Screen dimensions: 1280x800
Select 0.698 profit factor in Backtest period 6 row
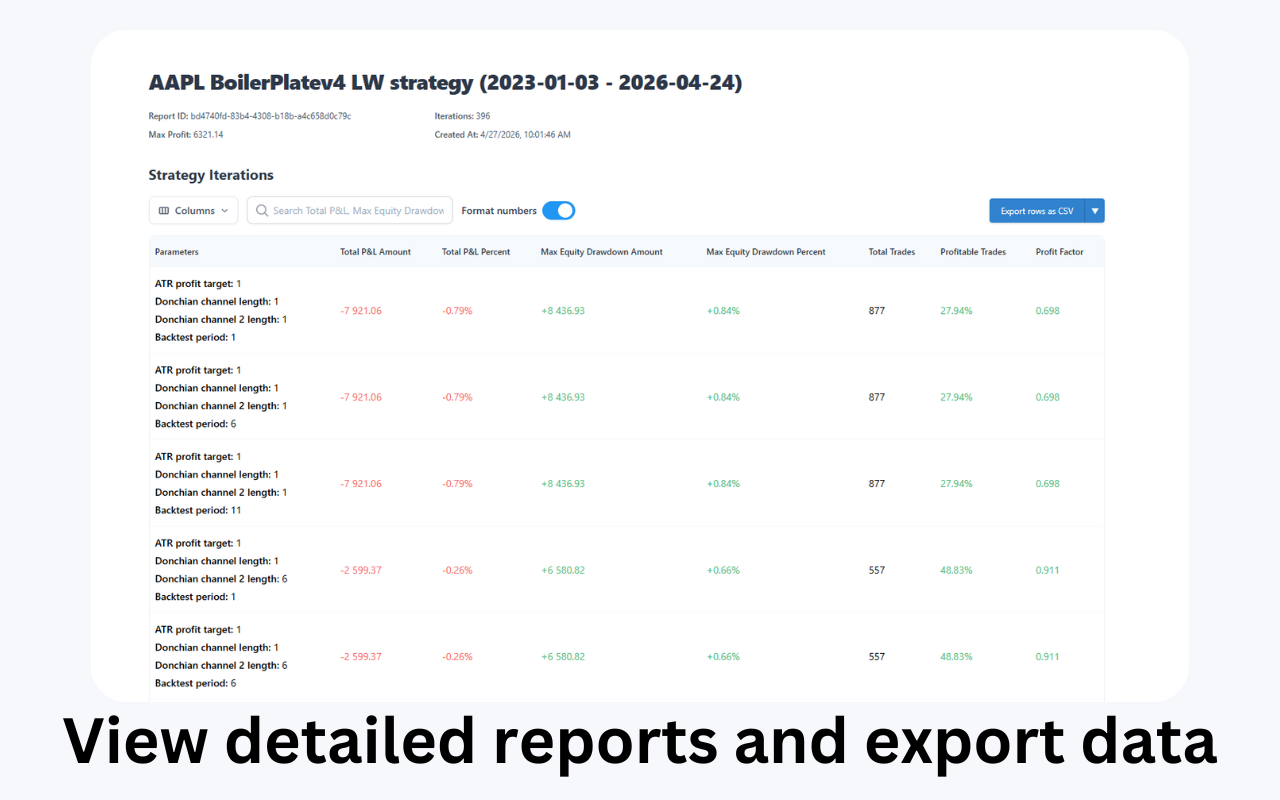pyautogui.click(x=1048, y=397)
